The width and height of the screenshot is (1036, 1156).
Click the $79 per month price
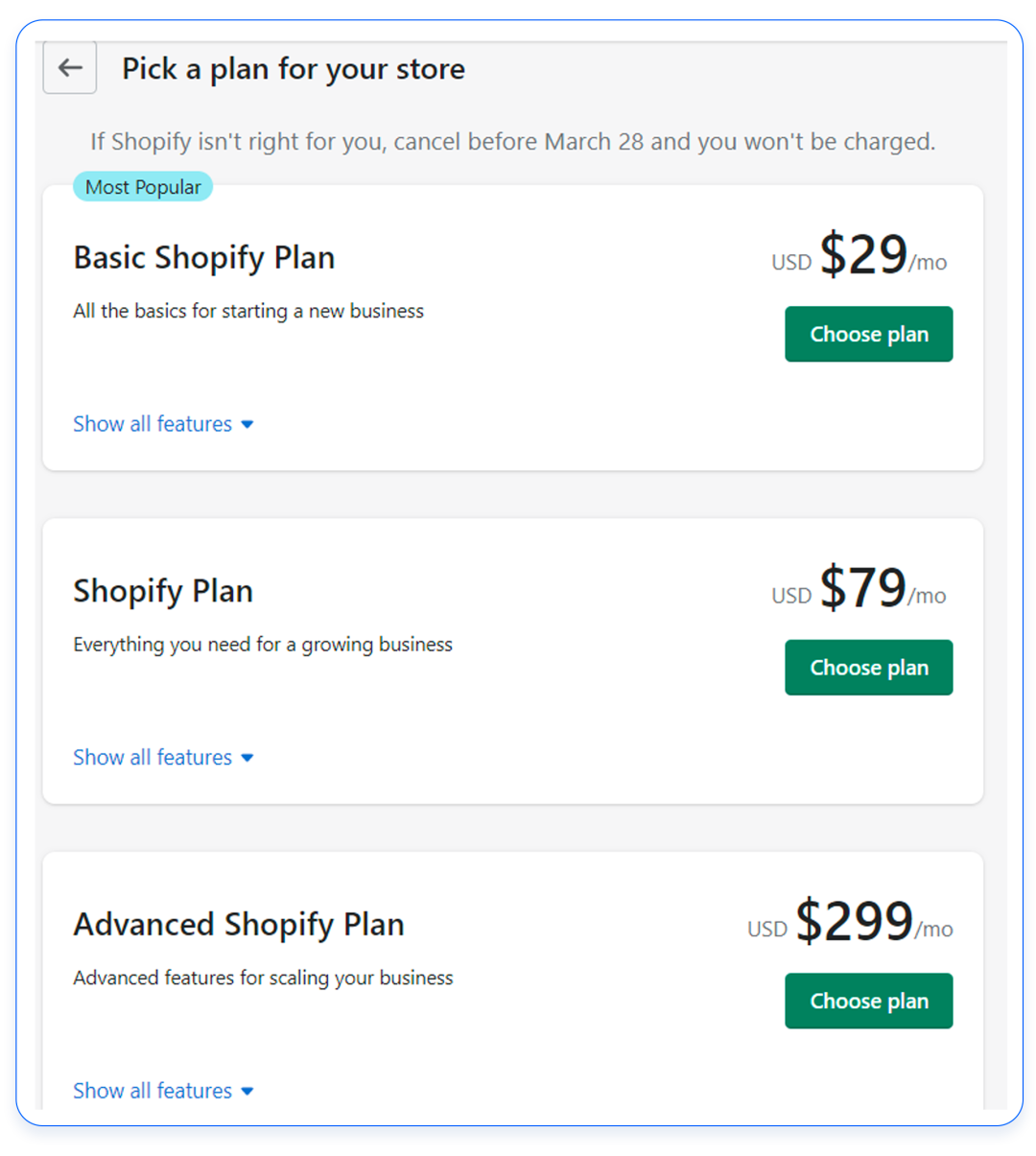tap(862, 589)
